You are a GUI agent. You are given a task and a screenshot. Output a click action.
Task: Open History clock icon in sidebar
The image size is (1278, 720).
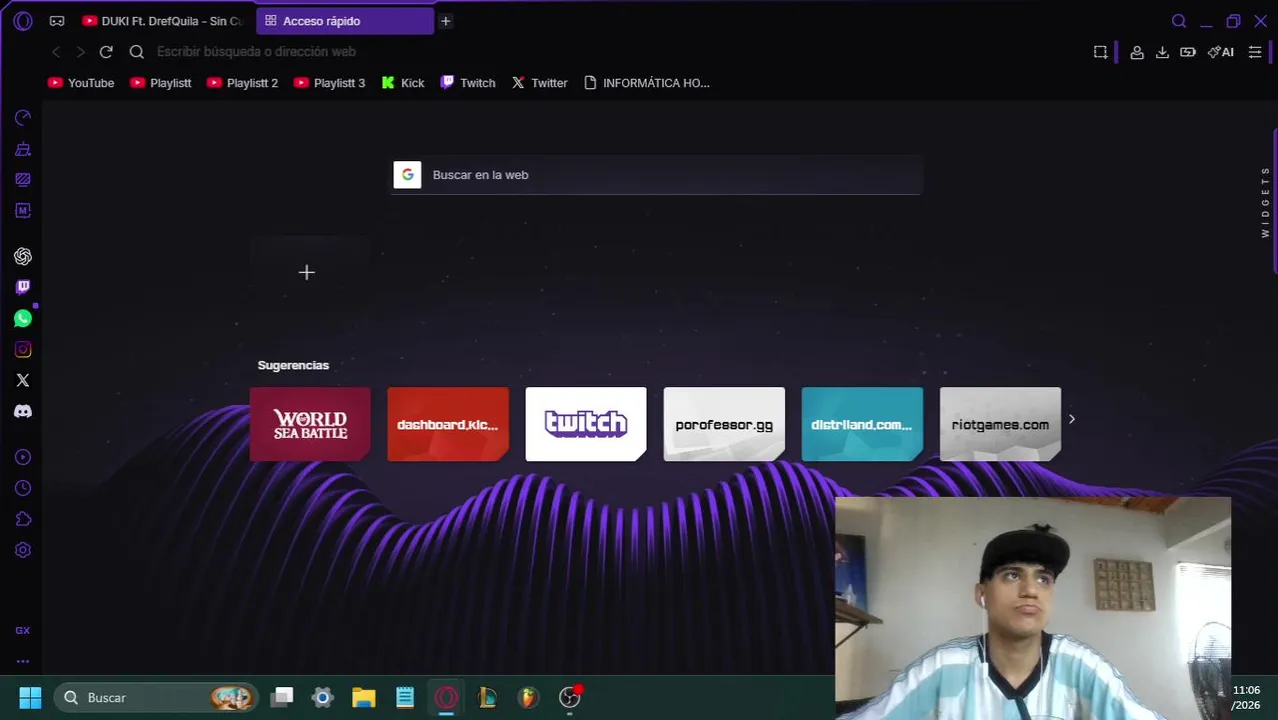(23, 488)
